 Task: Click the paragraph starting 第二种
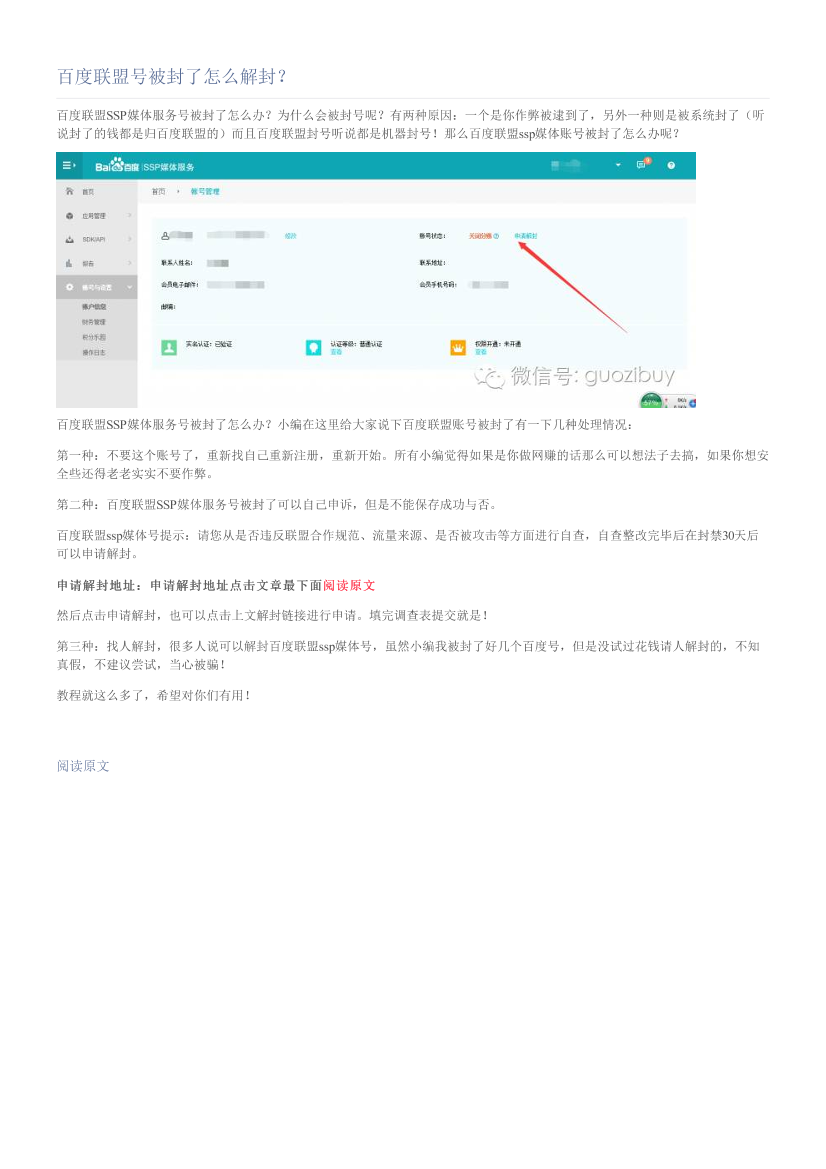[277, 505]
